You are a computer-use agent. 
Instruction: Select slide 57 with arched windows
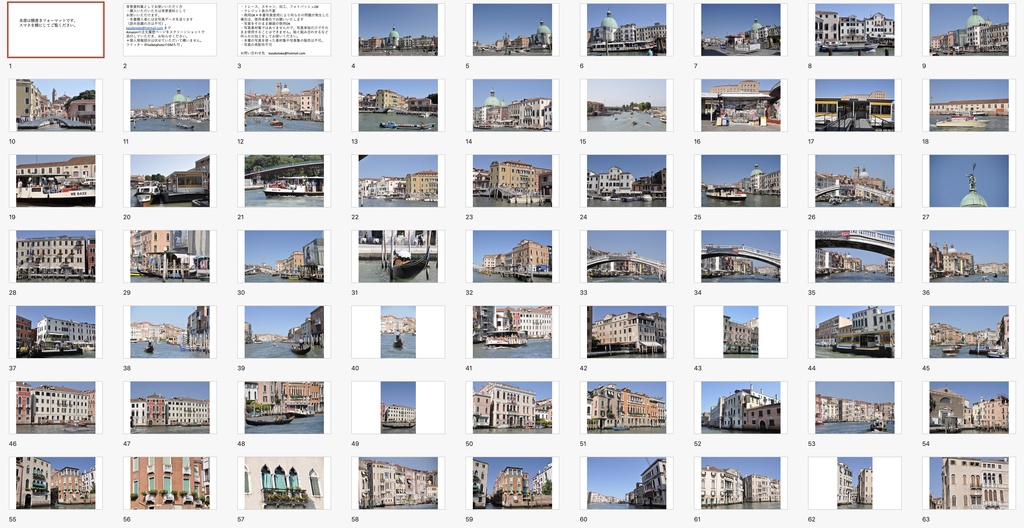pyautogui.click(x=284, y=483)
